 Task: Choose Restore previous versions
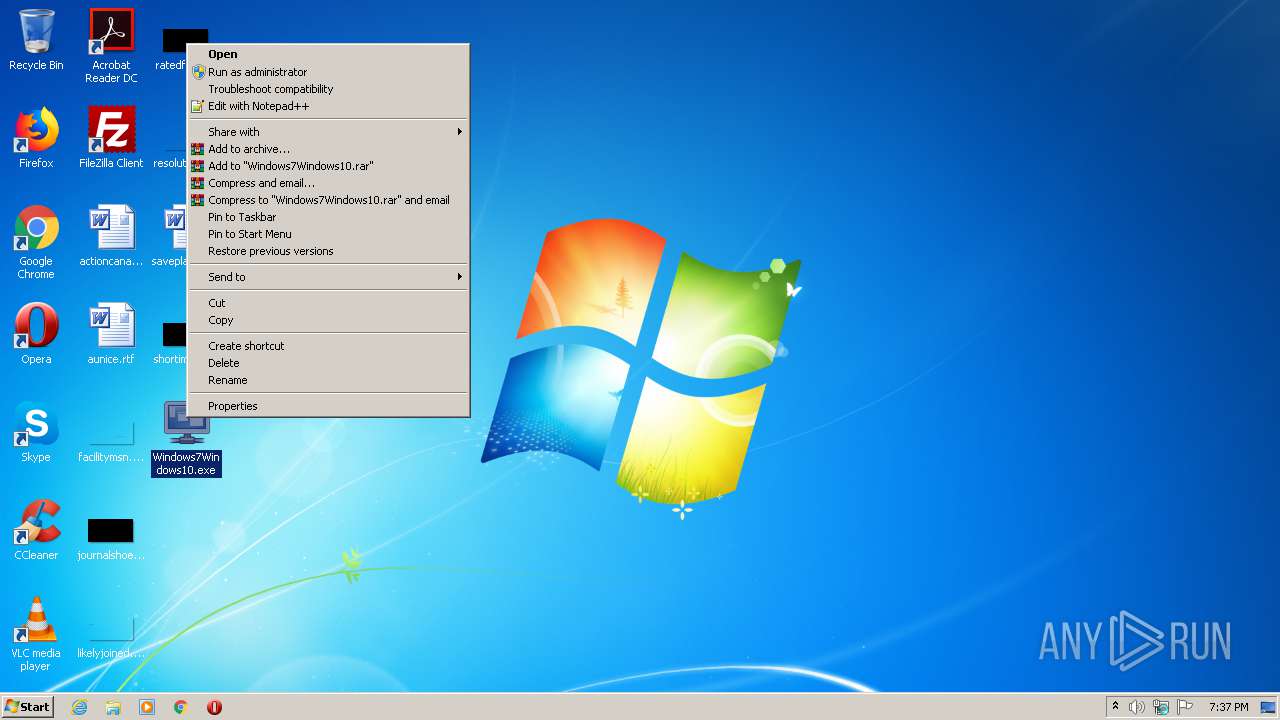pyautogui.click(x=329, y=251)
